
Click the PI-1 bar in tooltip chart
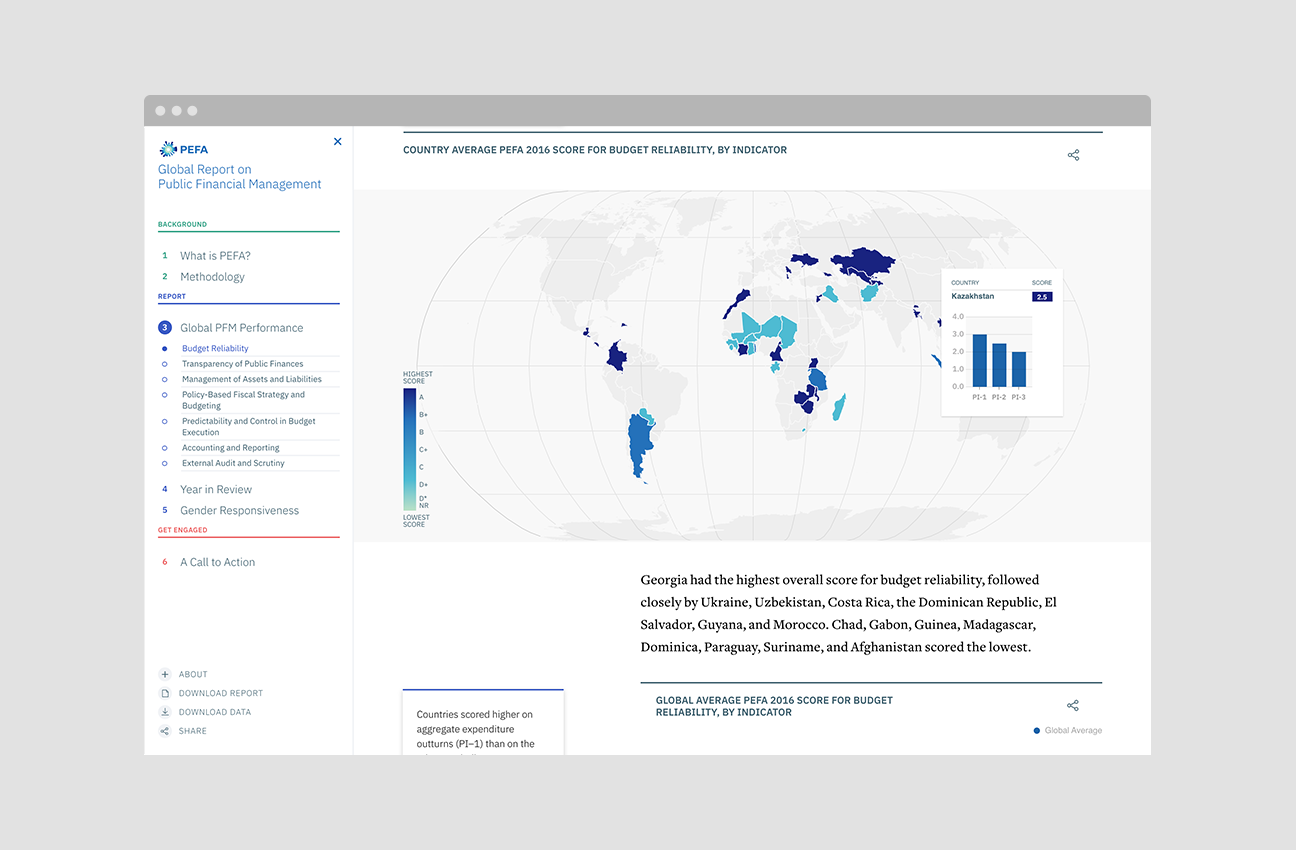click(979, 360)
